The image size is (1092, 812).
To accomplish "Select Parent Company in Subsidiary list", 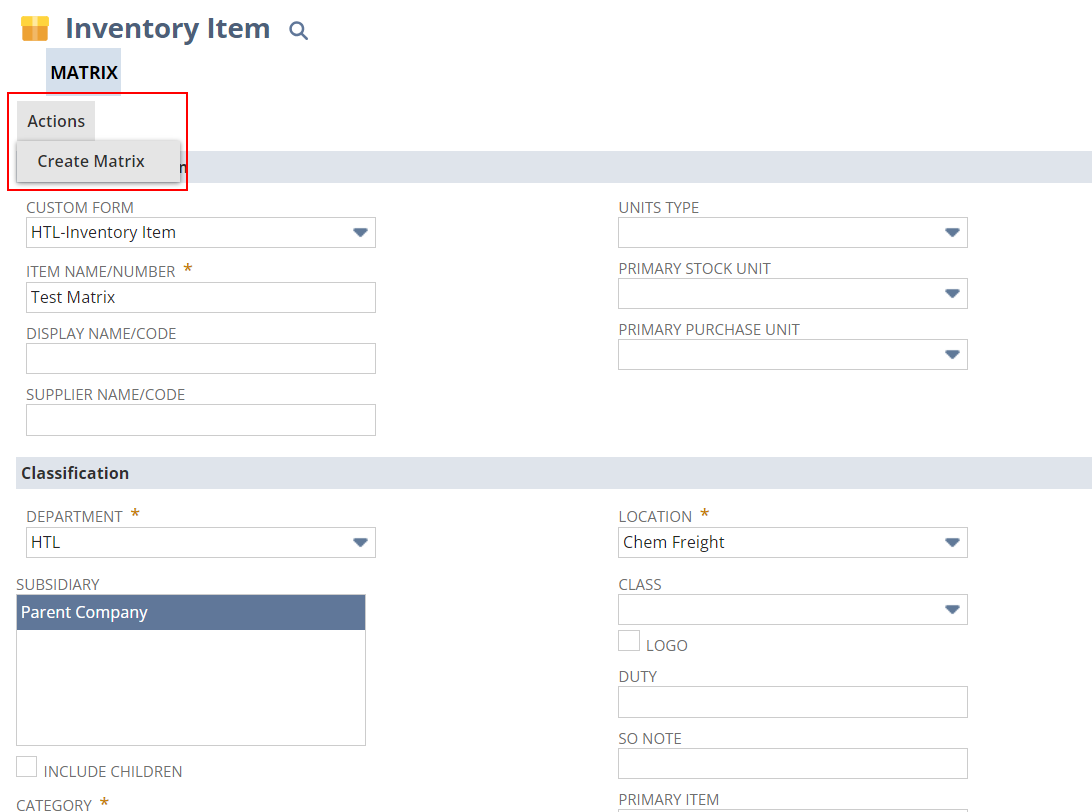I will point(190,613).
